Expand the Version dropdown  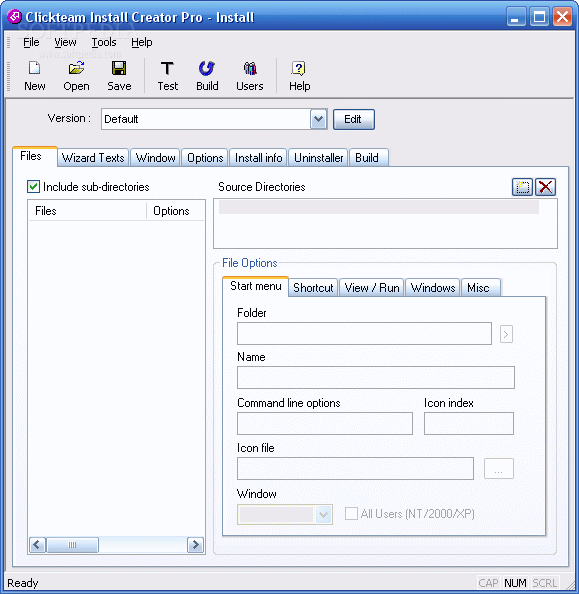318,119
